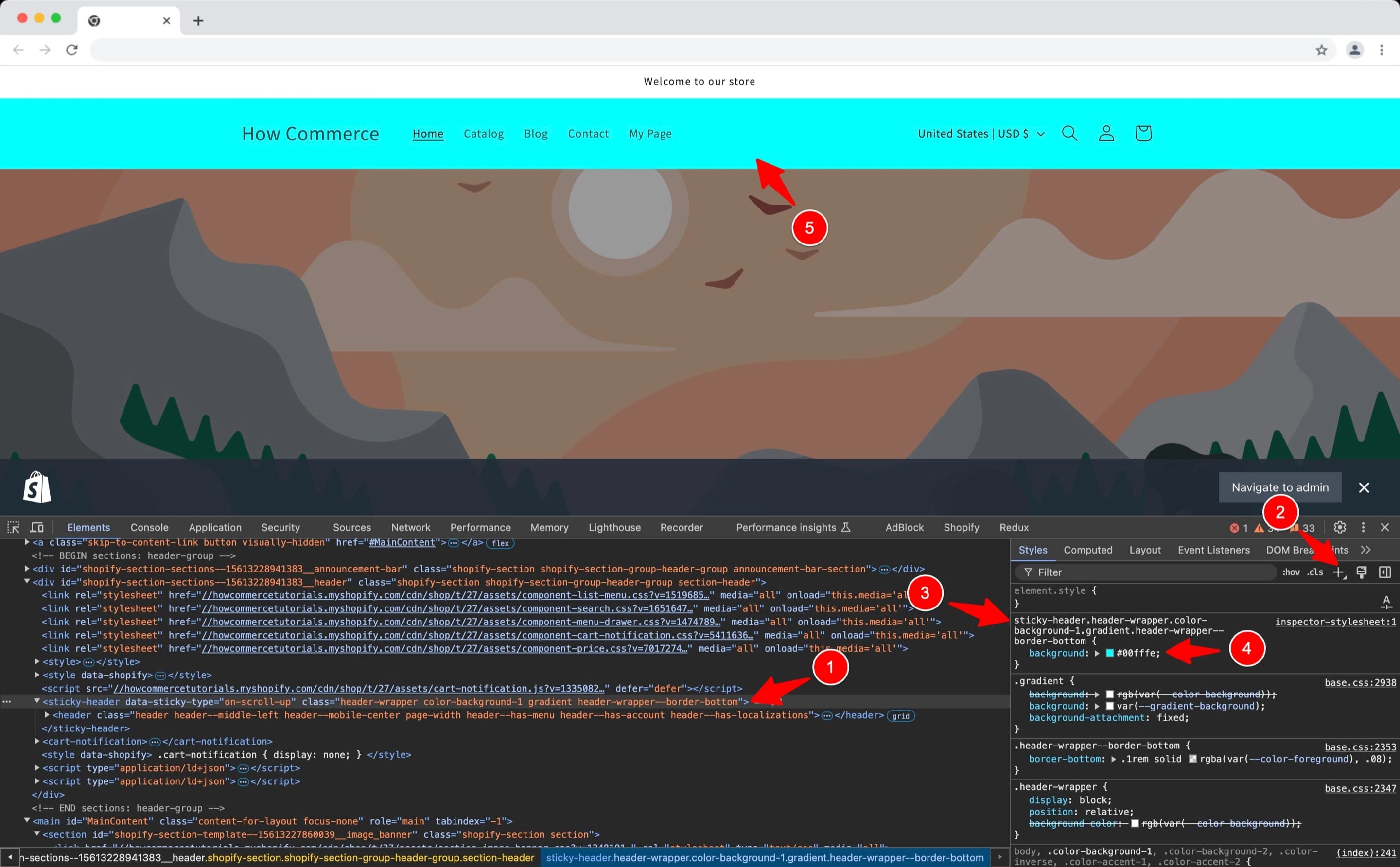Screen dimensions: 1400x867
Task: Show more Styles pane tabs
Action: 1366,550
